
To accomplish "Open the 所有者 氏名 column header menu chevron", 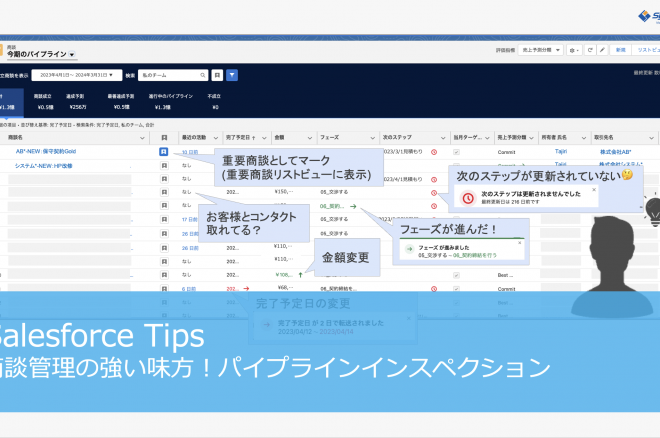I will pyautogui.click(x=584, y=138).
